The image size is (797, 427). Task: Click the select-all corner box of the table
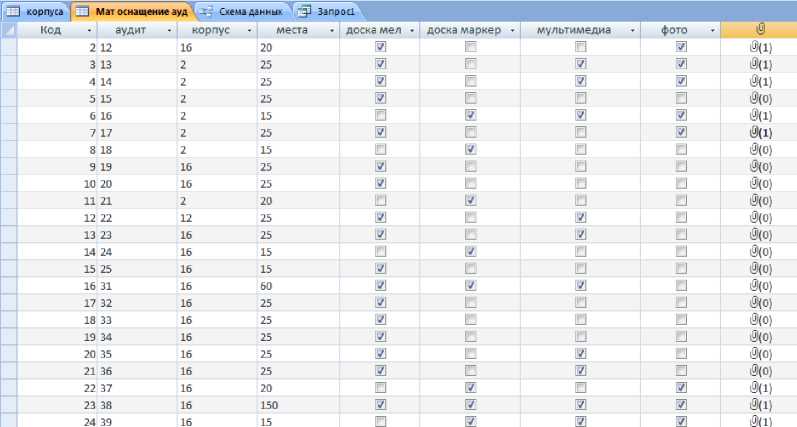coord(9,30)
